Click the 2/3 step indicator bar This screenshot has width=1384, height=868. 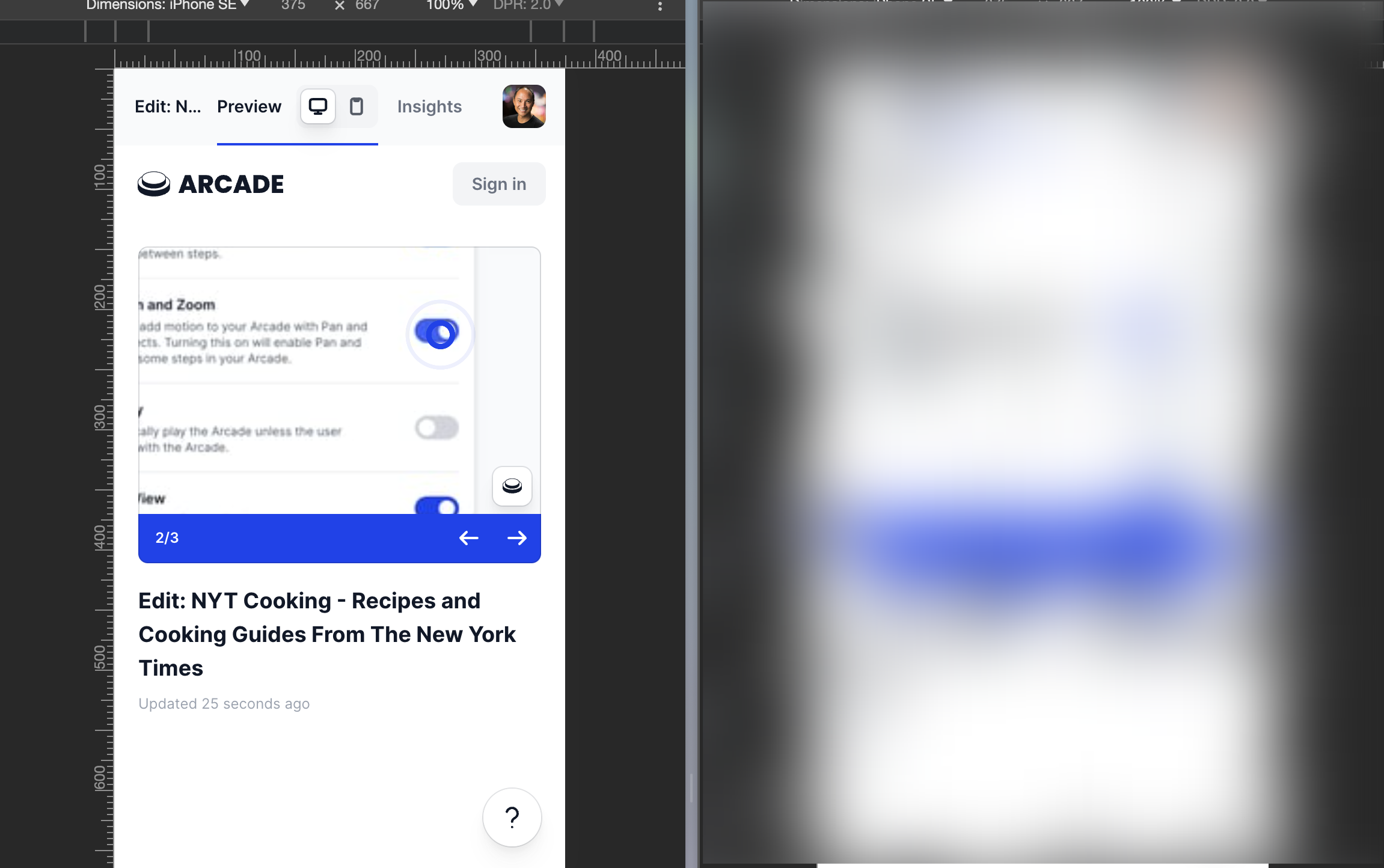pyautogui.click(x=339, y=538)
